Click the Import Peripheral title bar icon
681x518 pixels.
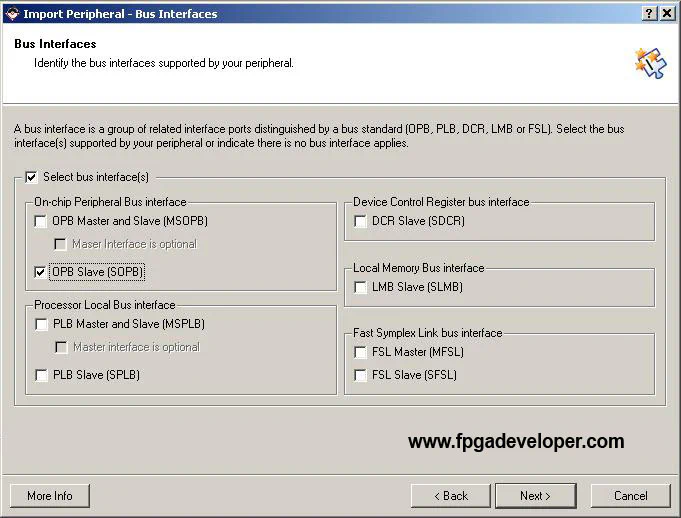(11, 13)
